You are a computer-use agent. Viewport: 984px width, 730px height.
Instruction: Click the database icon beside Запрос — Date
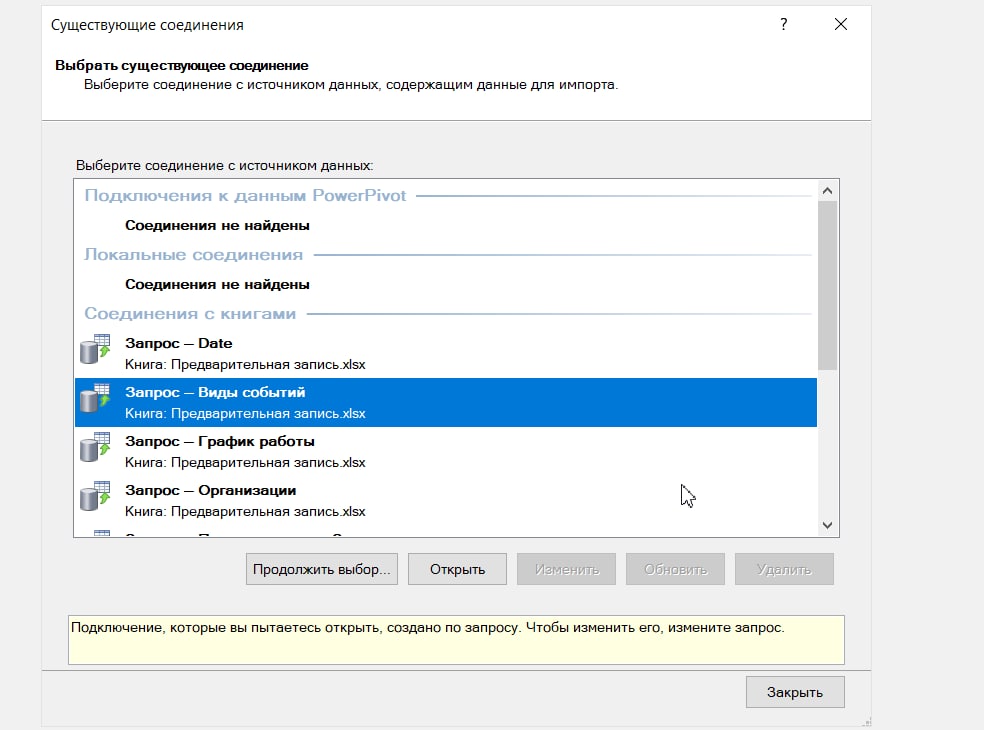95,349
